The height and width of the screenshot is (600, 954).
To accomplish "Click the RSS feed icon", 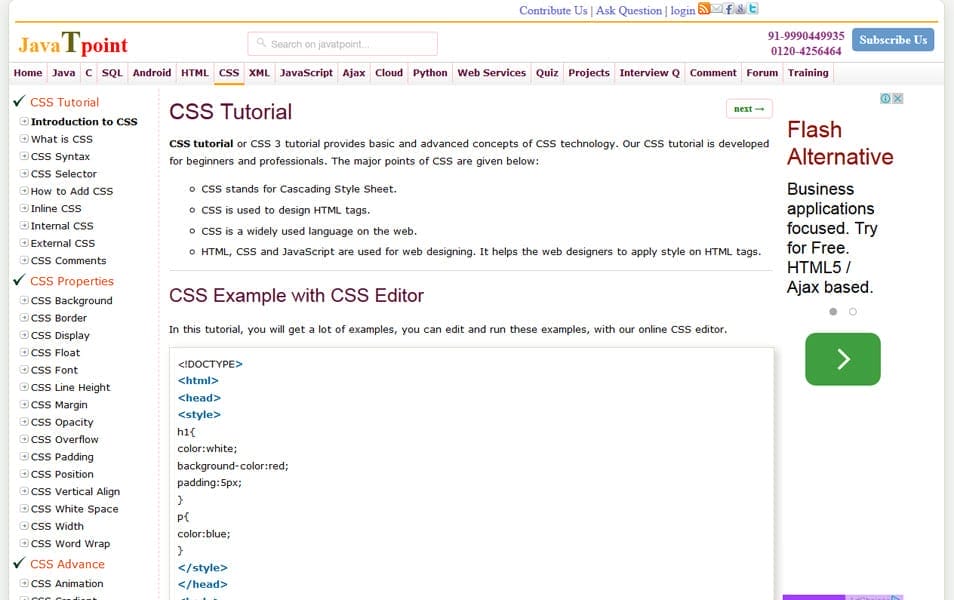I will click(x=704, y=9).
